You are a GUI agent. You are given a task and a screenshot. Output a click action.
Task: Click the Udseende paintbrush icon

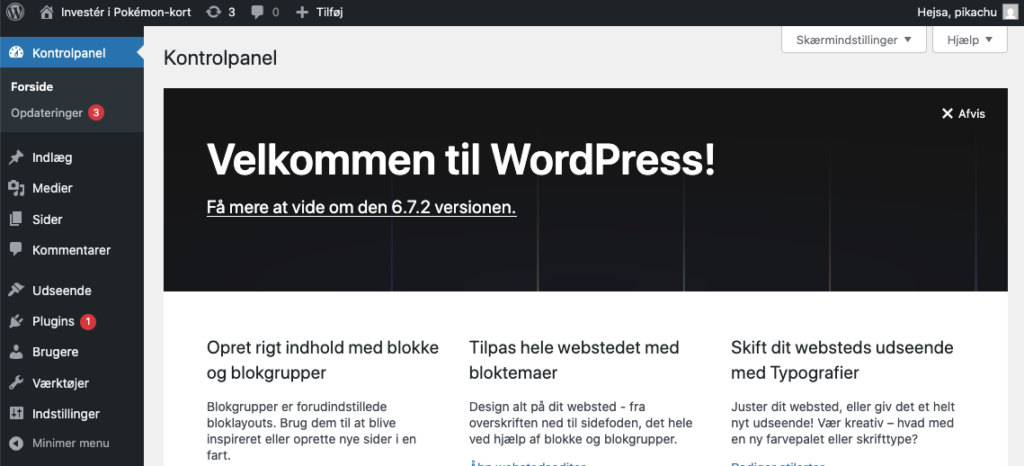tap(16, 290)
